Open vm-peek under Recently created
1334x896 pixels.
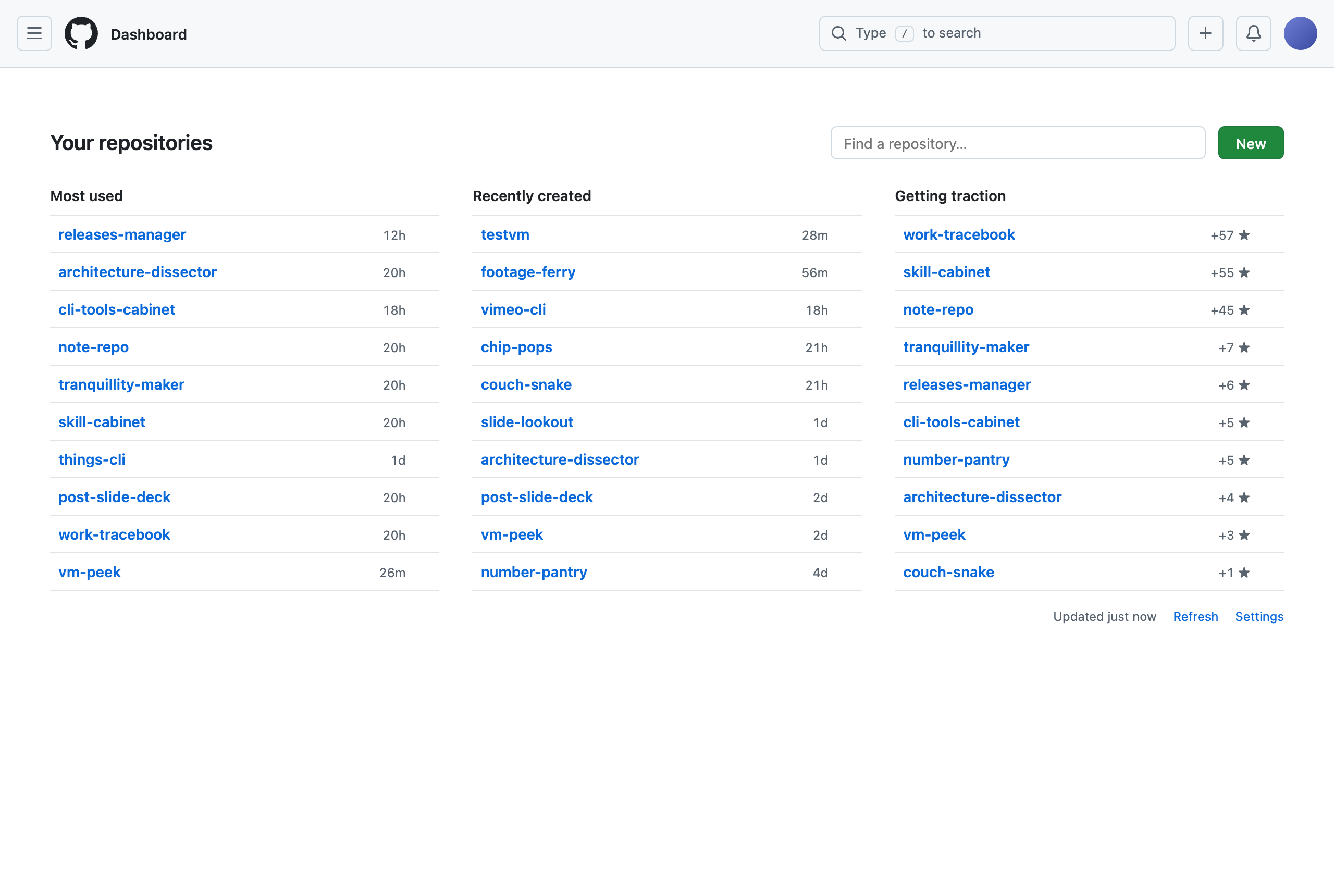point(512,534)
